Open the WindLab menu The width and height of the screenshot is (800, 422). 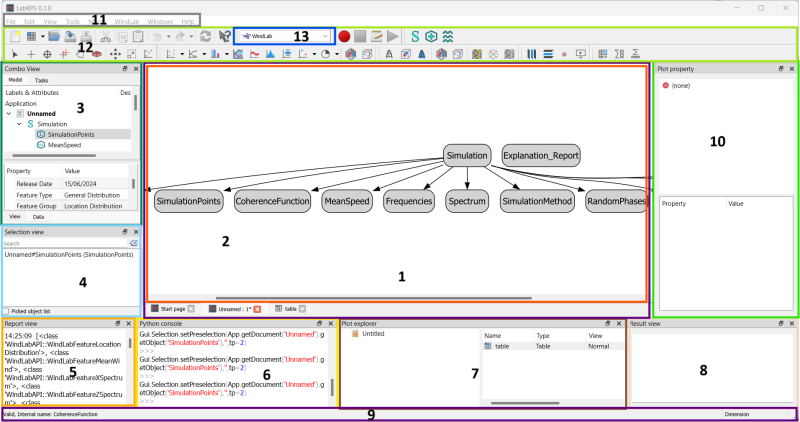click(127, 20)
